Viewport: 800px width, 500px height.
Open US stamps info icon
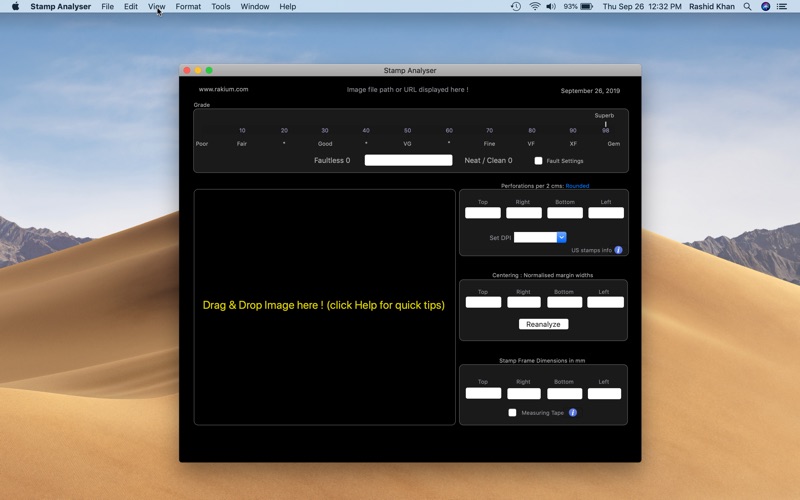tap(618, 250)
